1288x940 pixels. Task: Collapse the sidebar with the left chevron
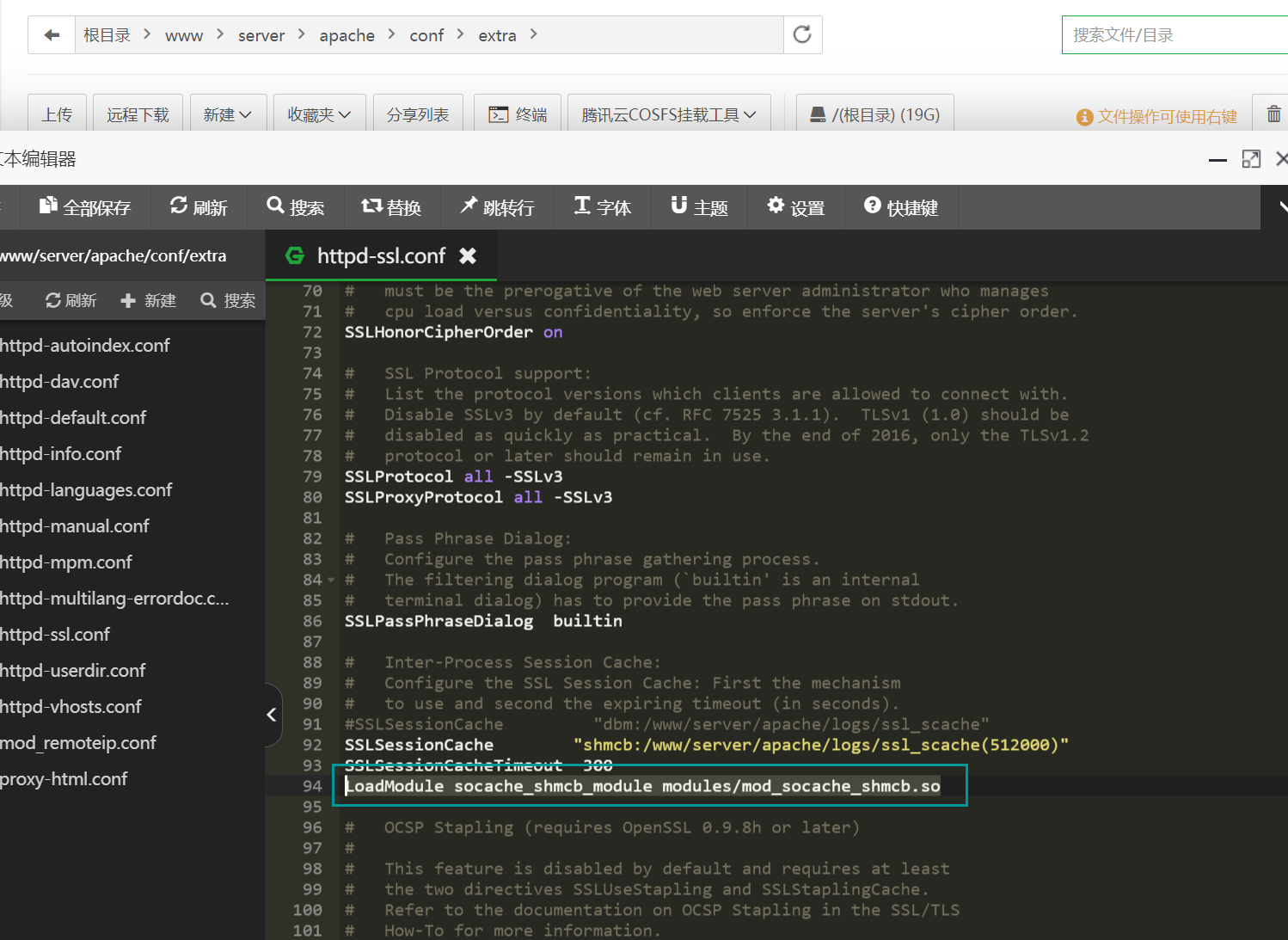pyautogui.click(x=272, y=715)
